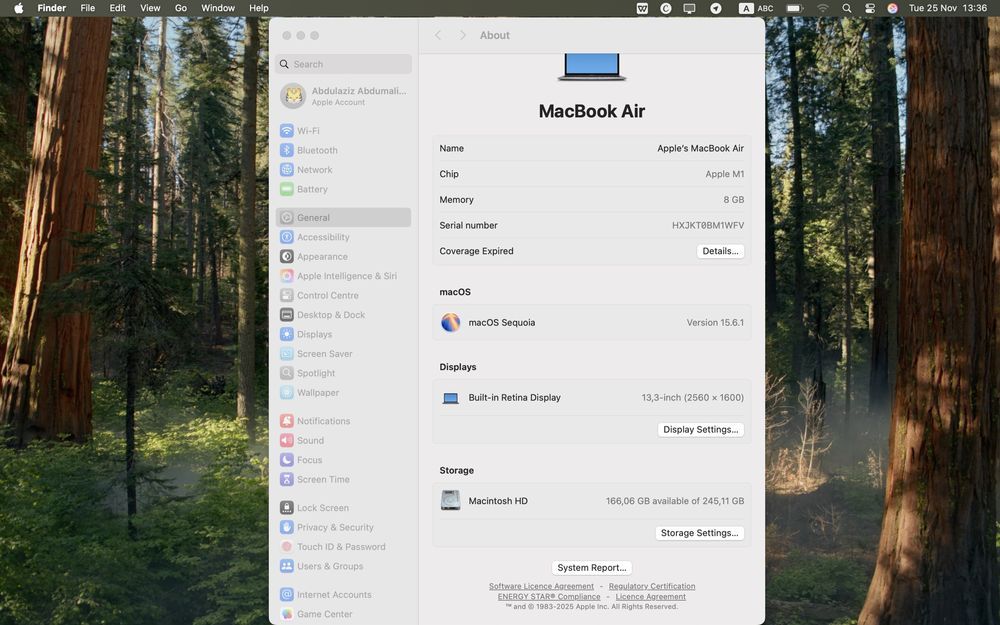Select General gear icon in sidebar

pyautogui.click(x=287, y=217)
